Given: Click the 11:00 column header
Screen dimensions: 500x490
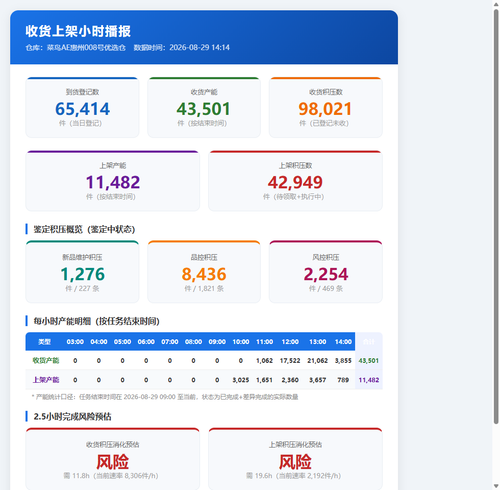Looking at the screenshot, I should [x=264, y=342].
